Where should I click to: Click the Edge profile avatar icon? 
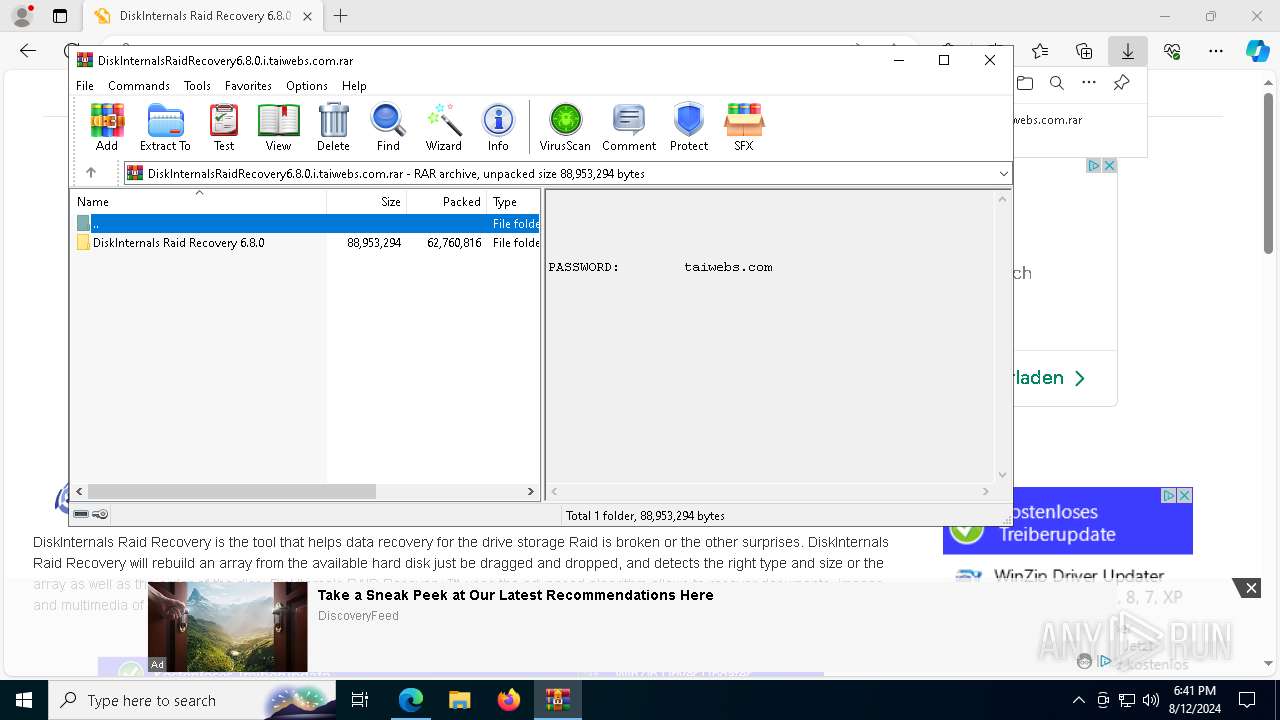tap(22, 16)
